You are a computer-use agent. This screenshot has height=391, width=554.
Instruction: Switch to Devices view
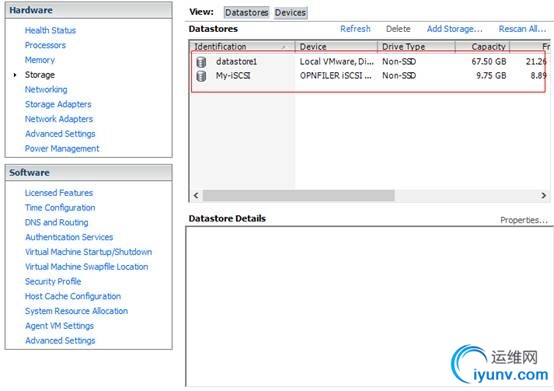tap(290, 13)
